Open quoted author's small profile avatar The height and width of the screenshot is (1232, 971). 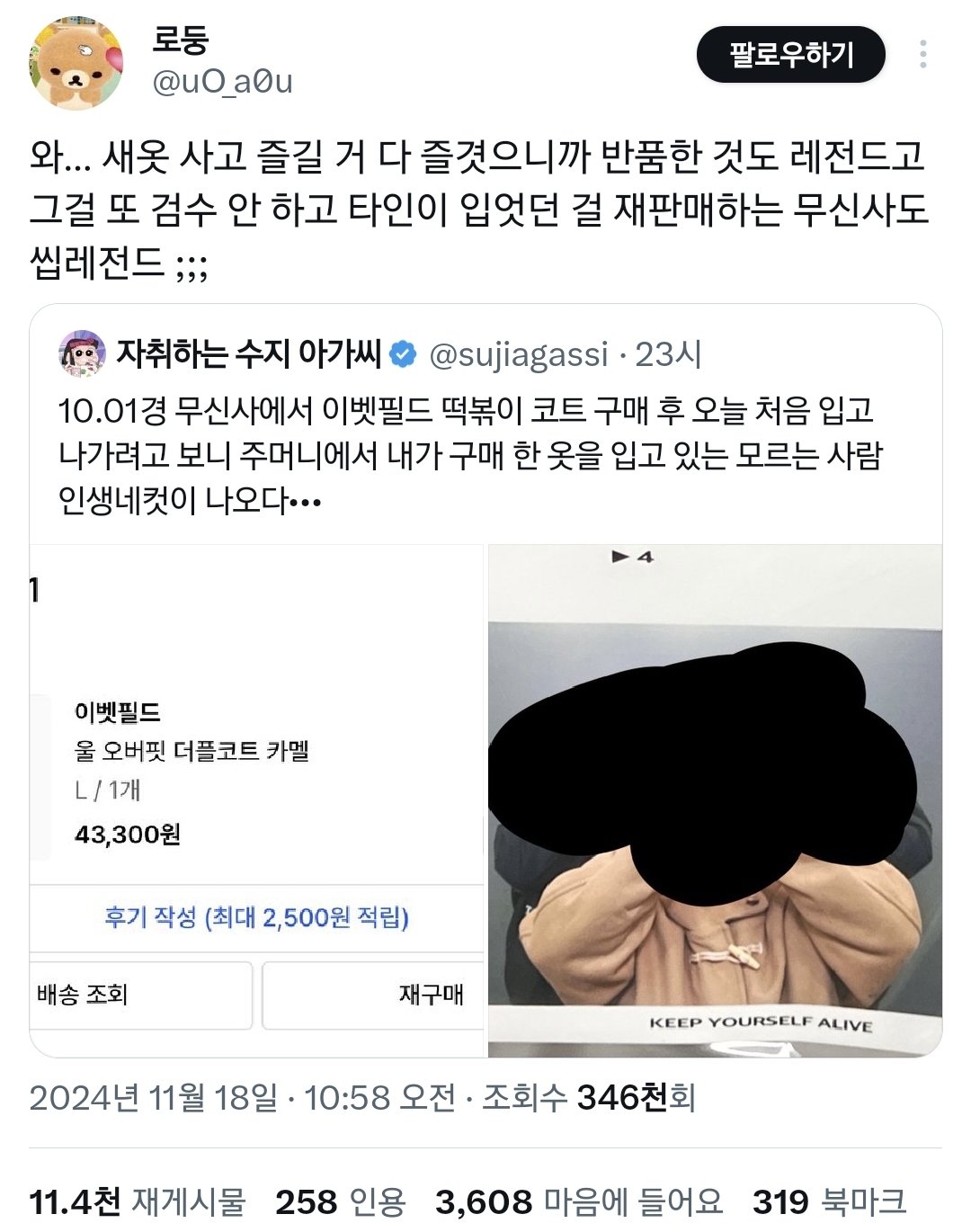pos(82,353)
